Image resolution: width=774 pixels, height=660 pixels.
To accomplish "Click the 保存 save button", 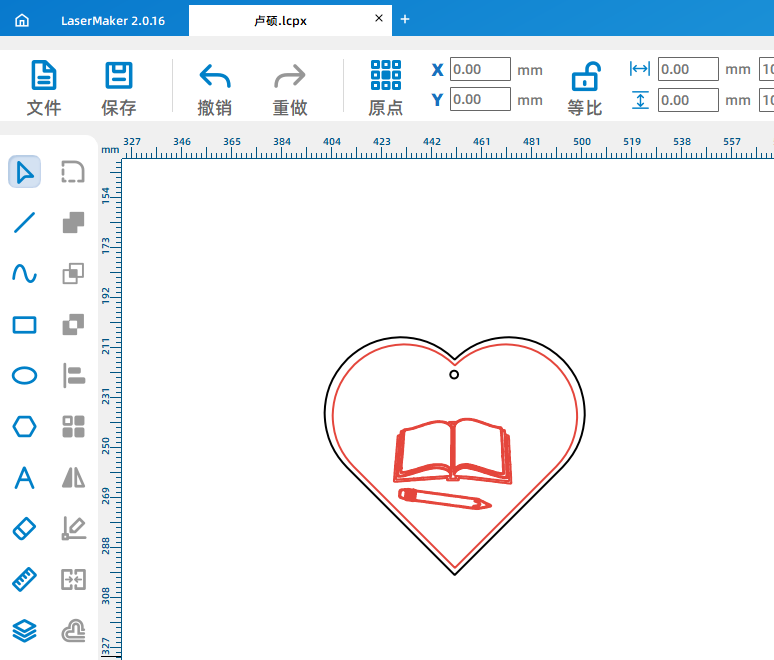I will (119, 88).
